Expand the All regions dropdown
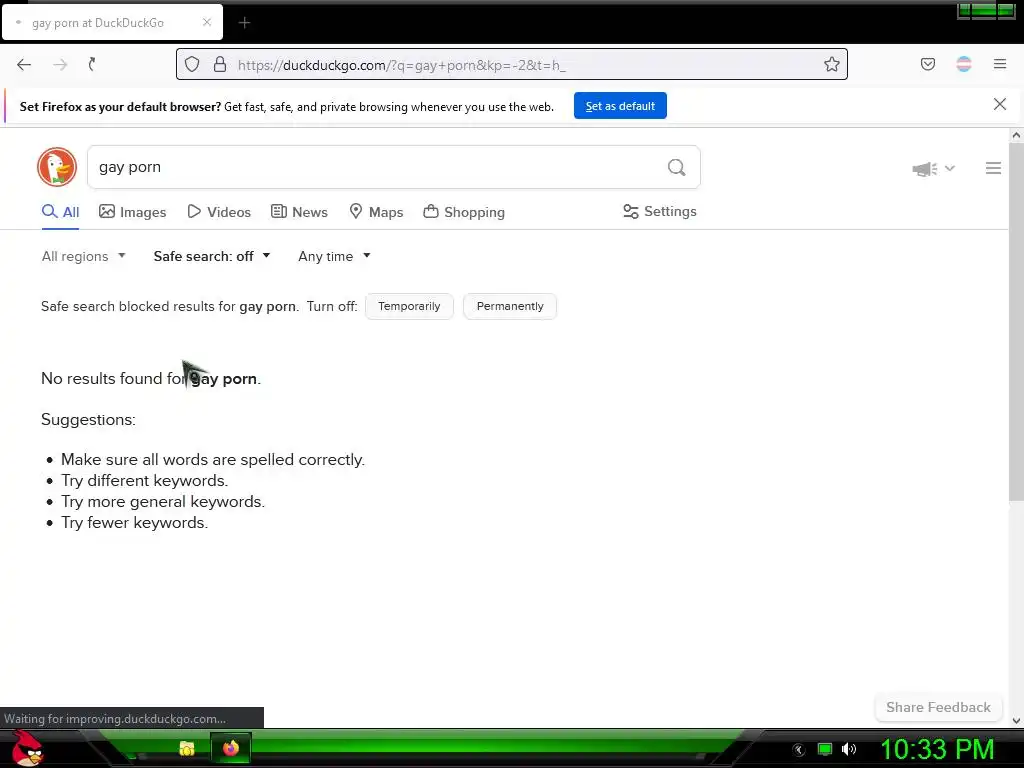 coord(84,256)
